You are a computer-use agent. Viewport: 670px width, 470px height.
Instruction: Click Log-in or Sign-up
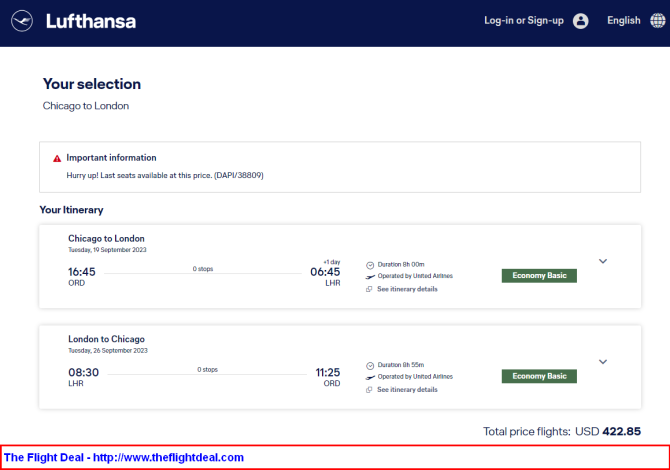523,21
